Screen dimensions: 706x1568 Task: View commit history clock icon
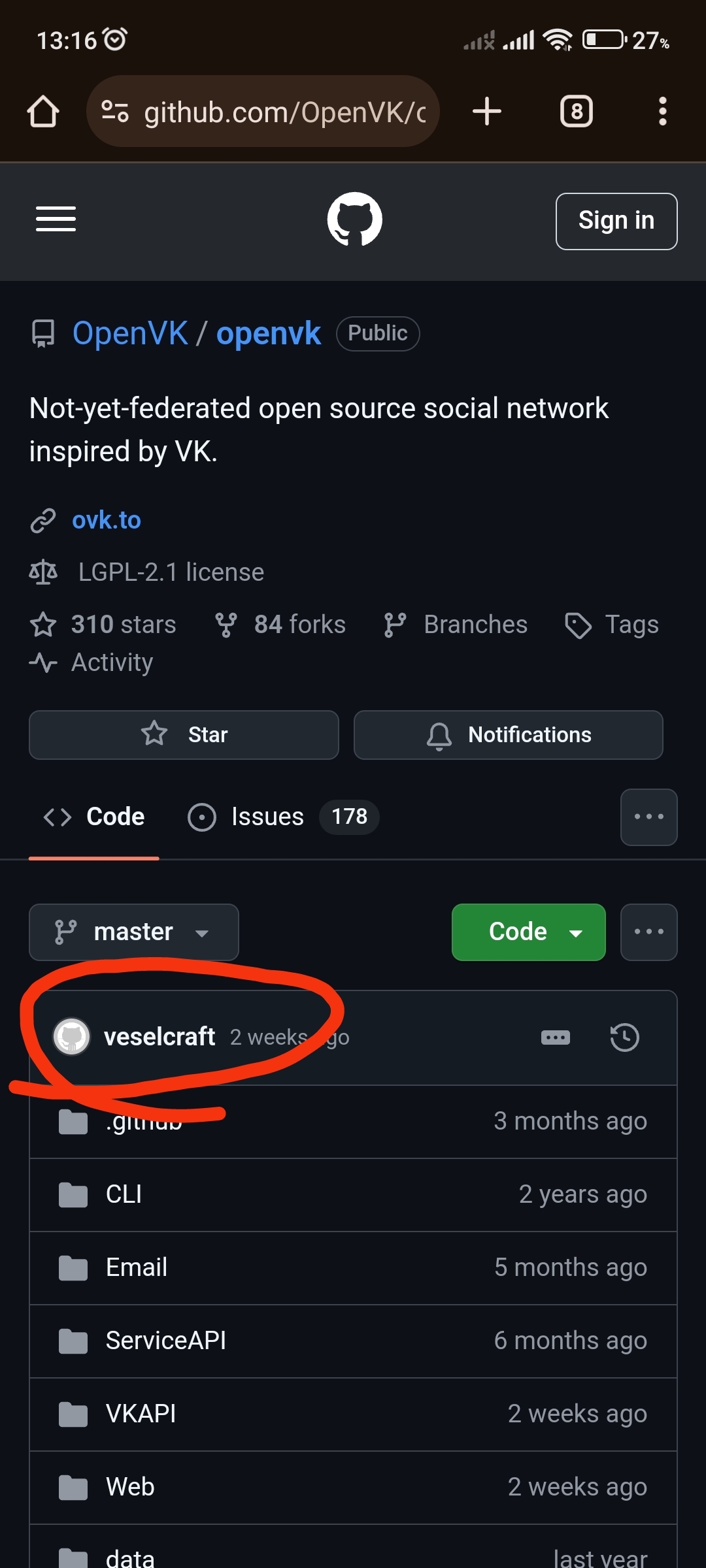[624, 1037]
